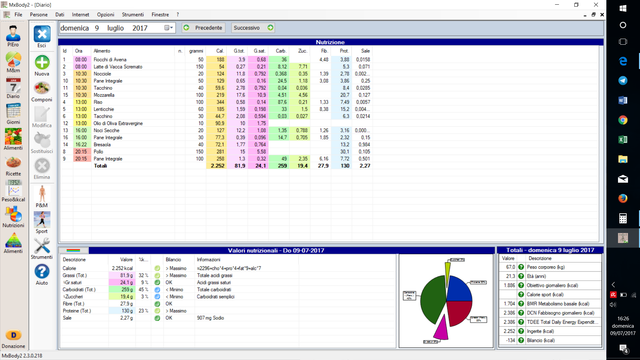
Task: Open Alimenti food pyramid icon
Action: coord(13,240)
